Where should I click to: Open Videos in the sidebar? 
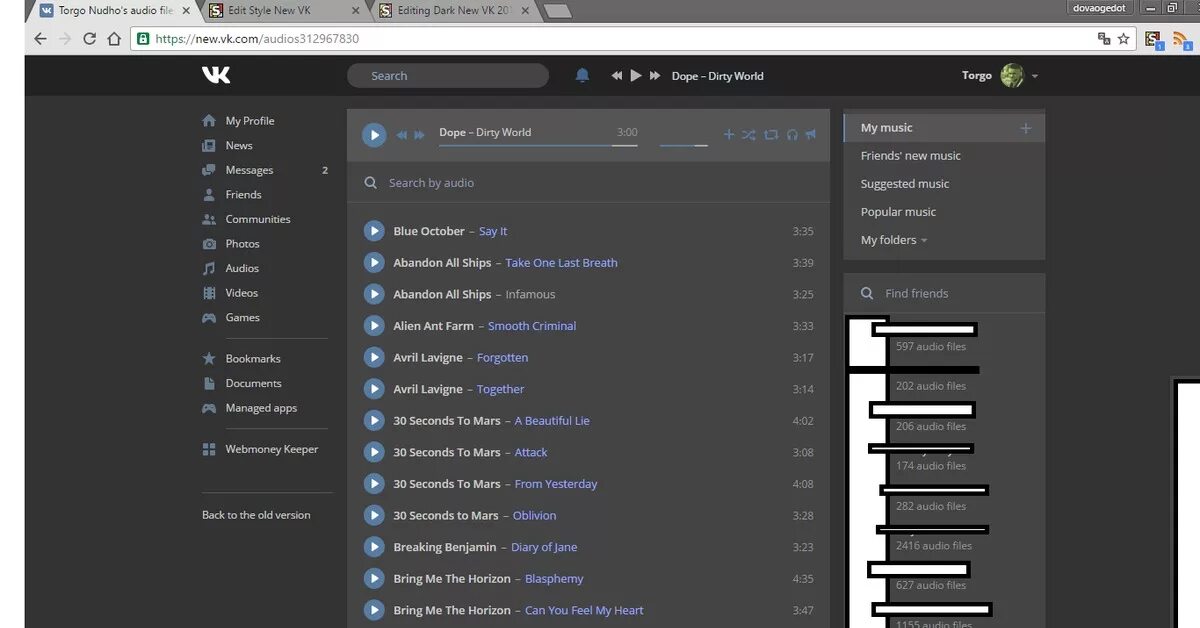coord(241,293)
